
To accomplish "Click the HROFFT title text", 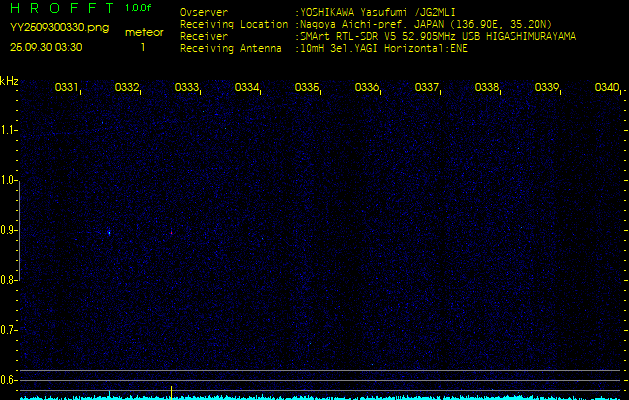I will 62,8.
